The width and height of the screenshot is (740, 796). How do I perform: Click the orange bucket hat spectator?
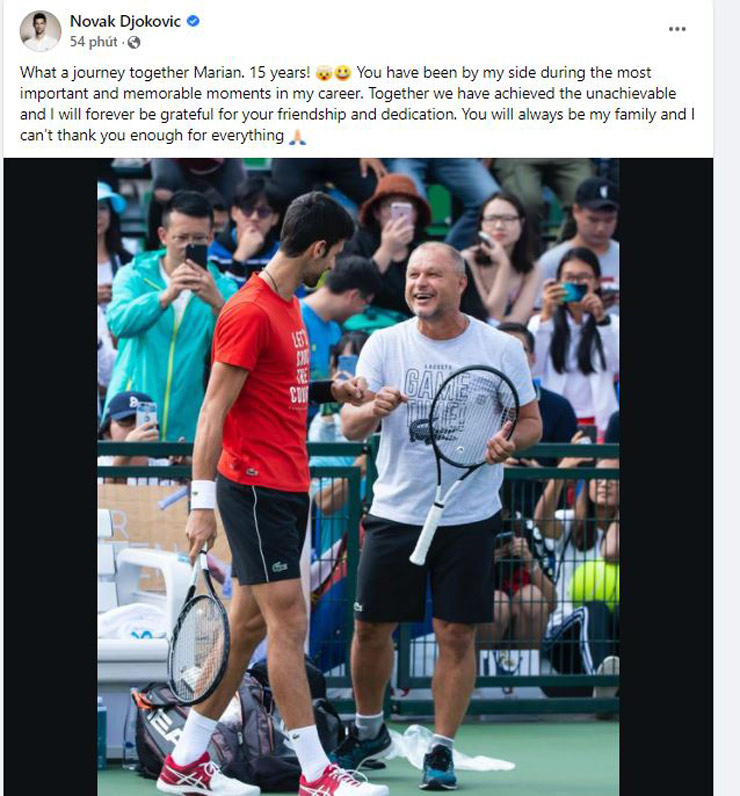396,198
